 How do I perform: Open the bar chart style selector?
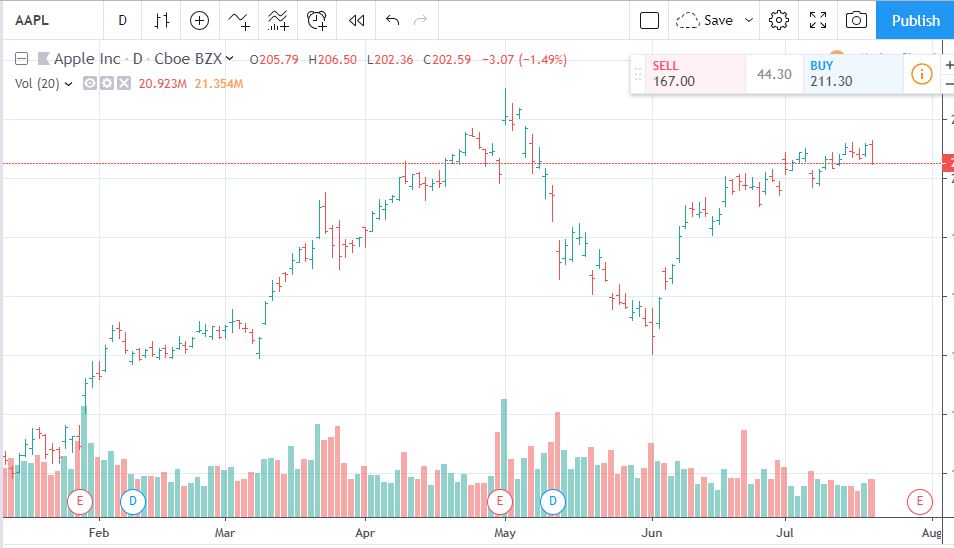(x=161, y=20)
